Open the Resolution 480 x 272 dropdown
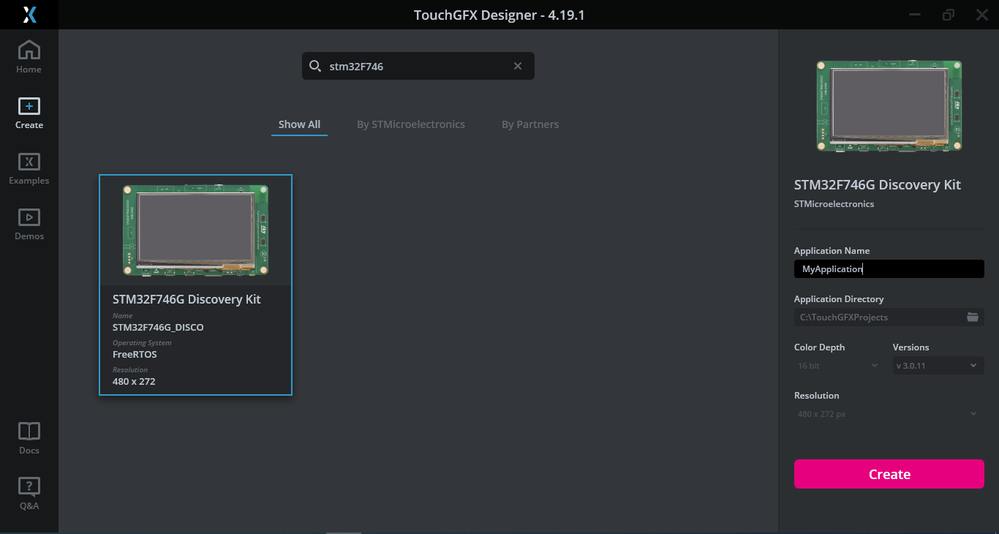This screenshot has height=534, width=999. click(x=889, y=414)
